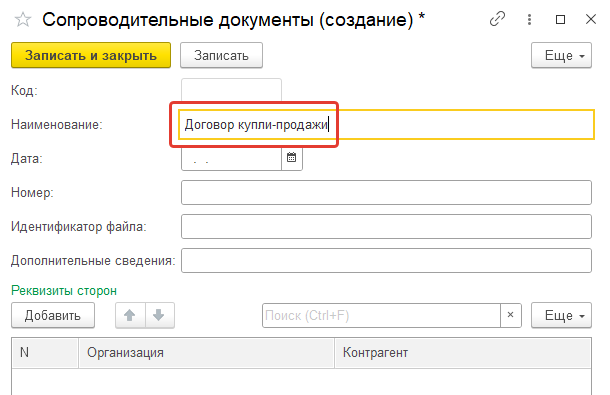Expand the Еще dropdown near the search box
Image resolution: width=610 pixels, height=395 pixels.
[x=561, y=315]
